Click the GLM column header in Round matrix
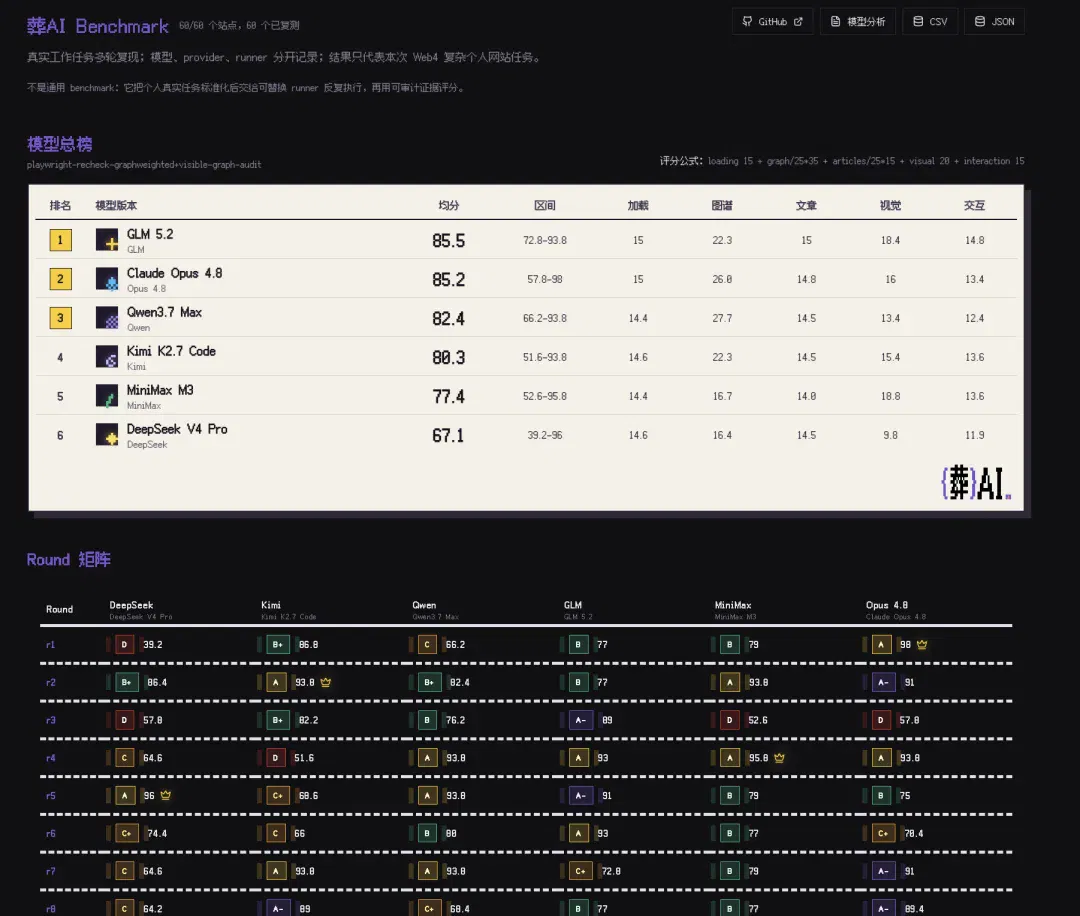Viewport: 1080px width, 916px height. [x=572, y=605]
